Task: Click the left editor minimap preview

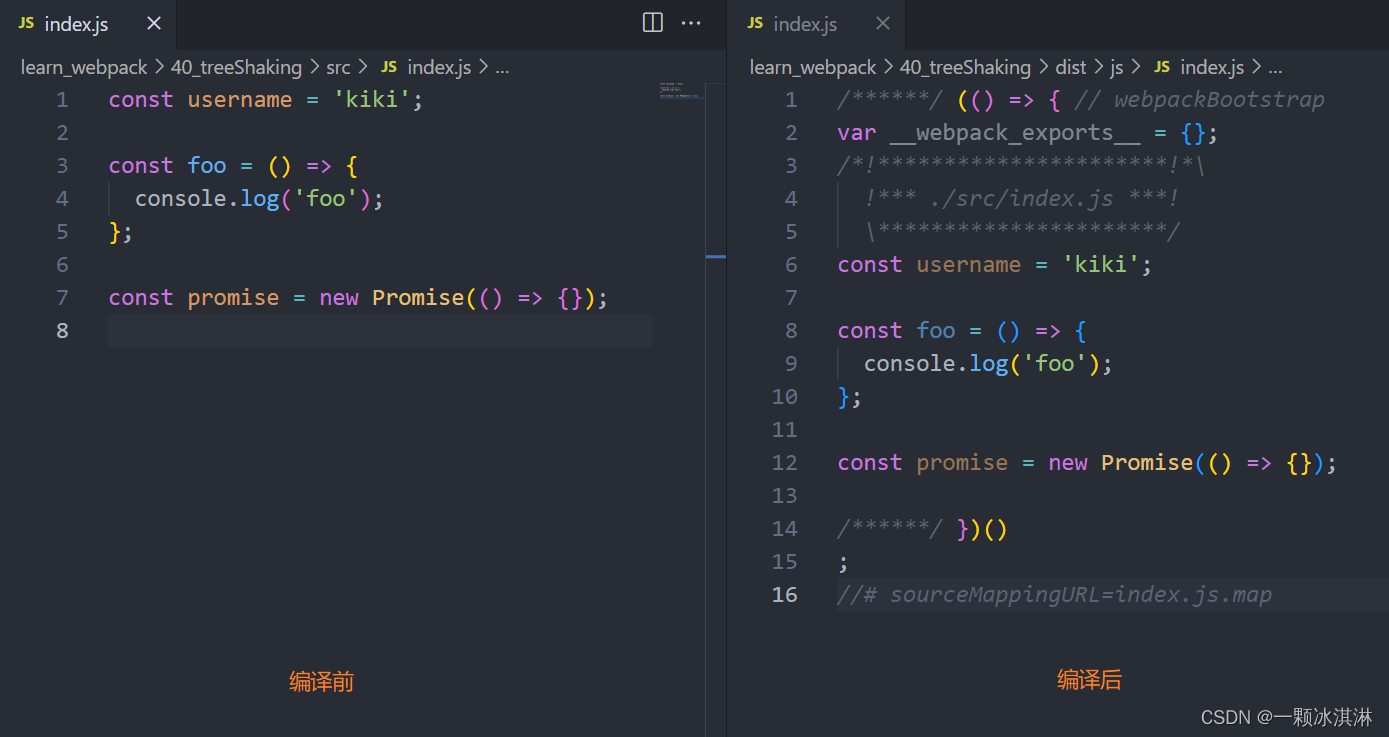Action: 681,91
